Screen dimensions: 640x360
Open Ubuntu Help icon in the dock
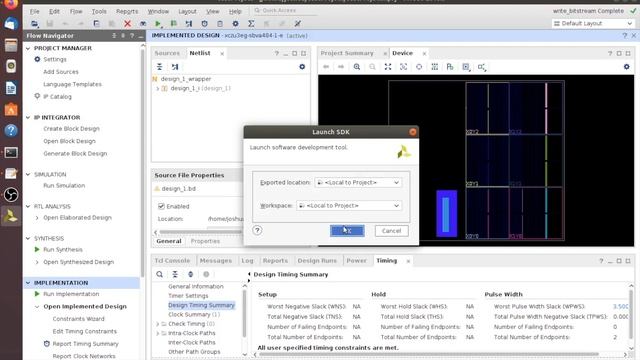click(11, 131)
